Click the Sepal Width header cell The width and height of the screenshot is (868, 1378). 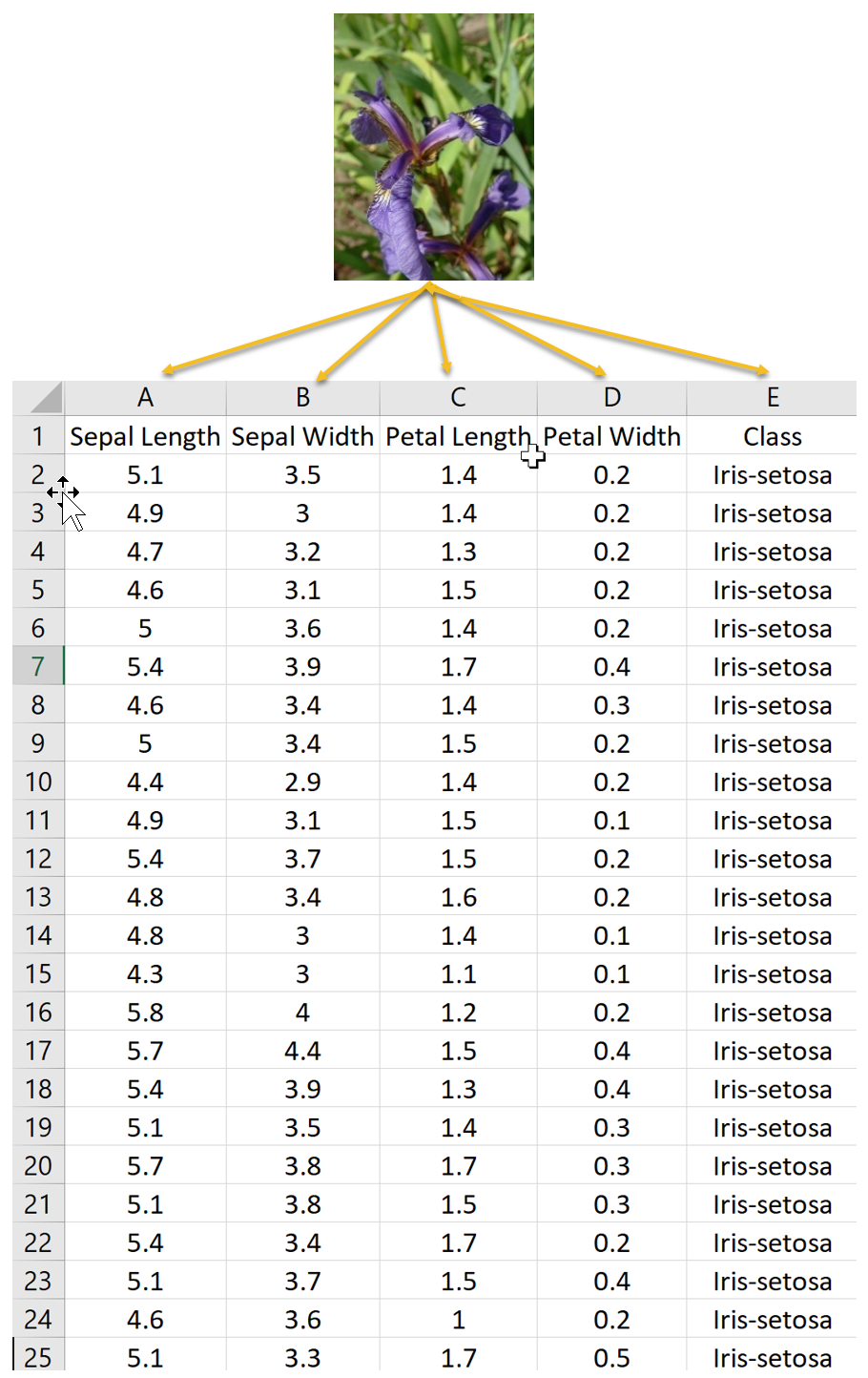point(302,436)
